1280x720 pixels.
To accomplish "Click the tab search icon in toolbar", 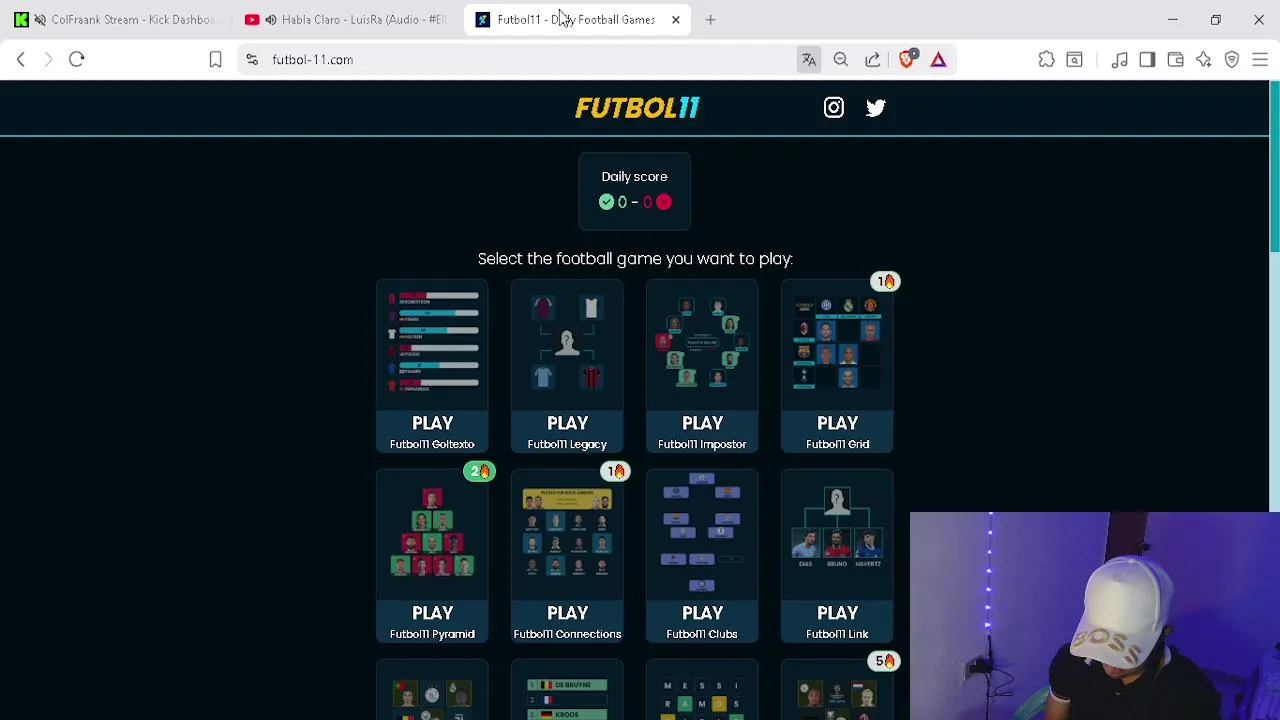I will pos(1075,60).
